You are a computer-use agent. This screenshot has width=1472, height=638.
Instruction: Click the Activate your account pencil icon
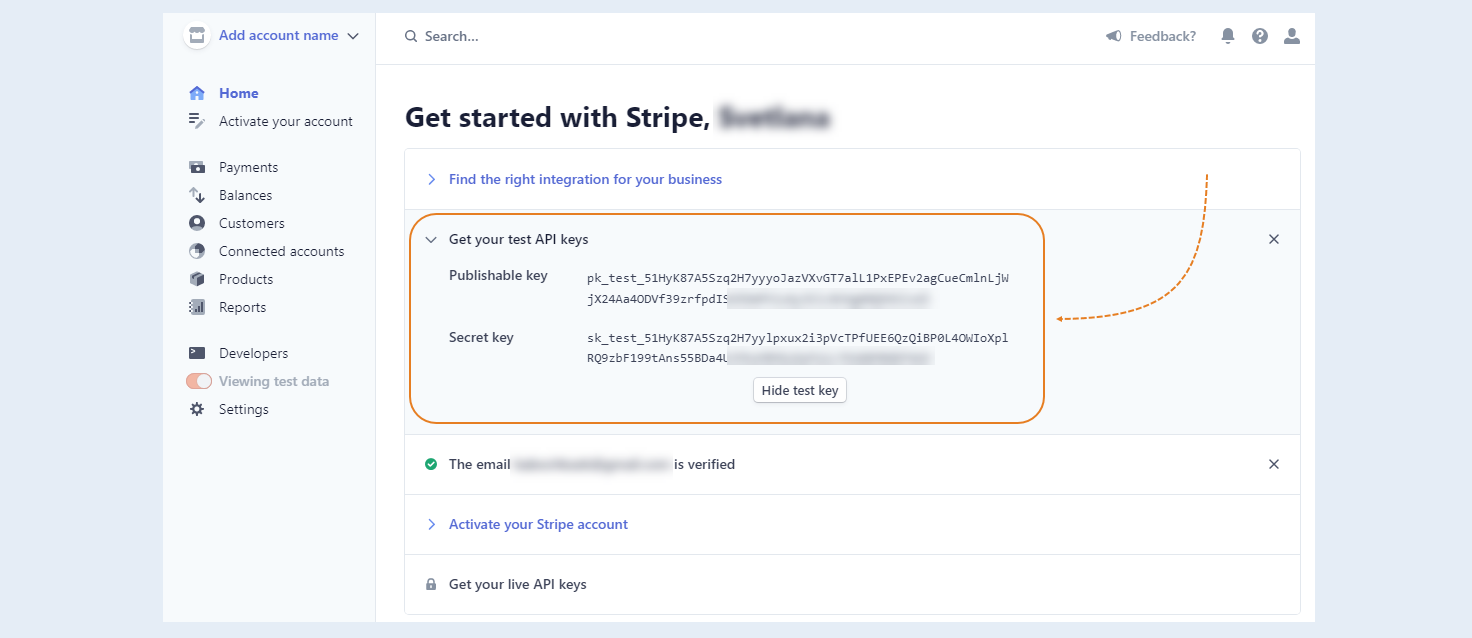click(197, 121)
